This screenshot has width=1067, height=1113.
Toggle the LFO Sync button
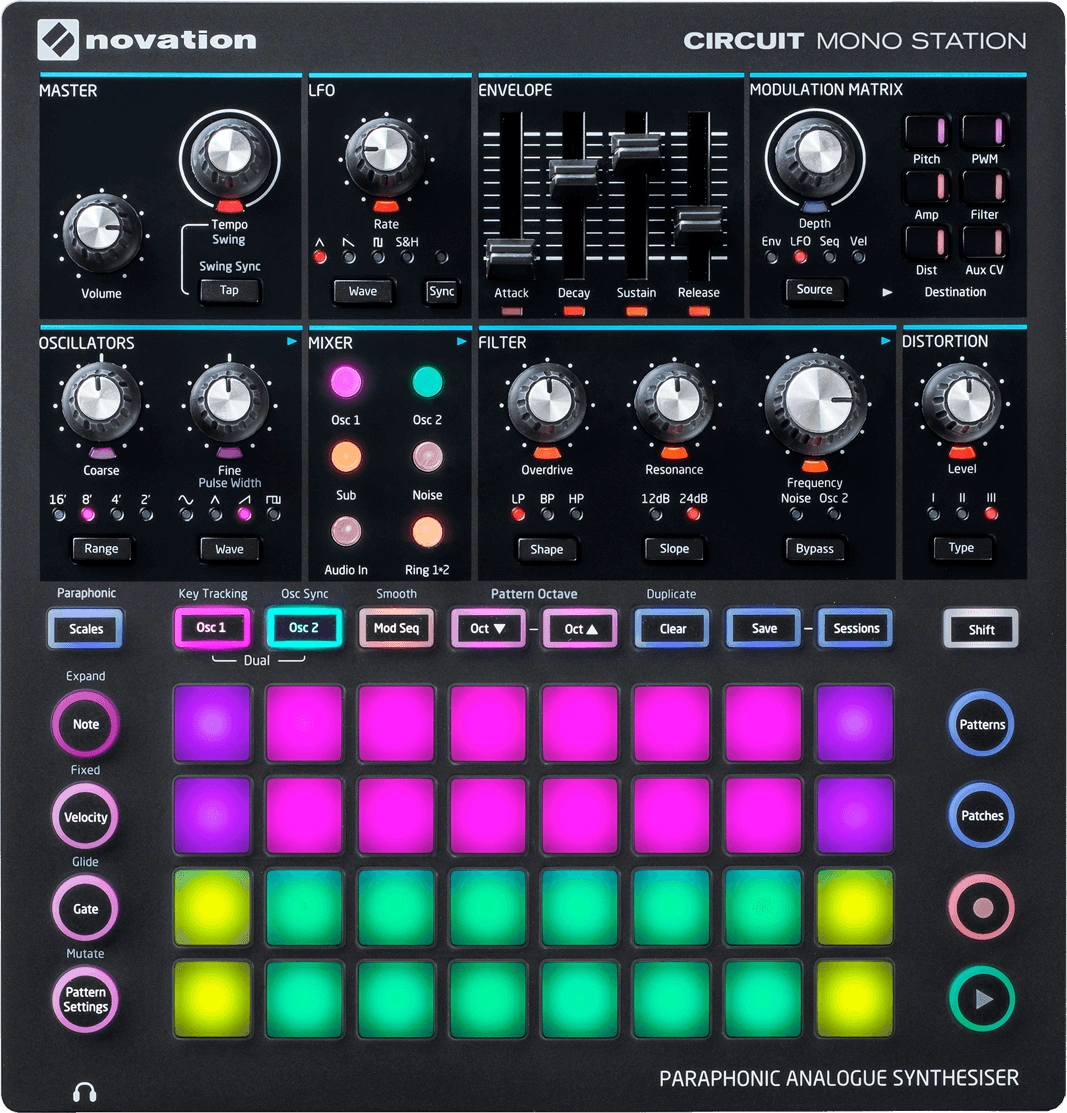[442, 291]
